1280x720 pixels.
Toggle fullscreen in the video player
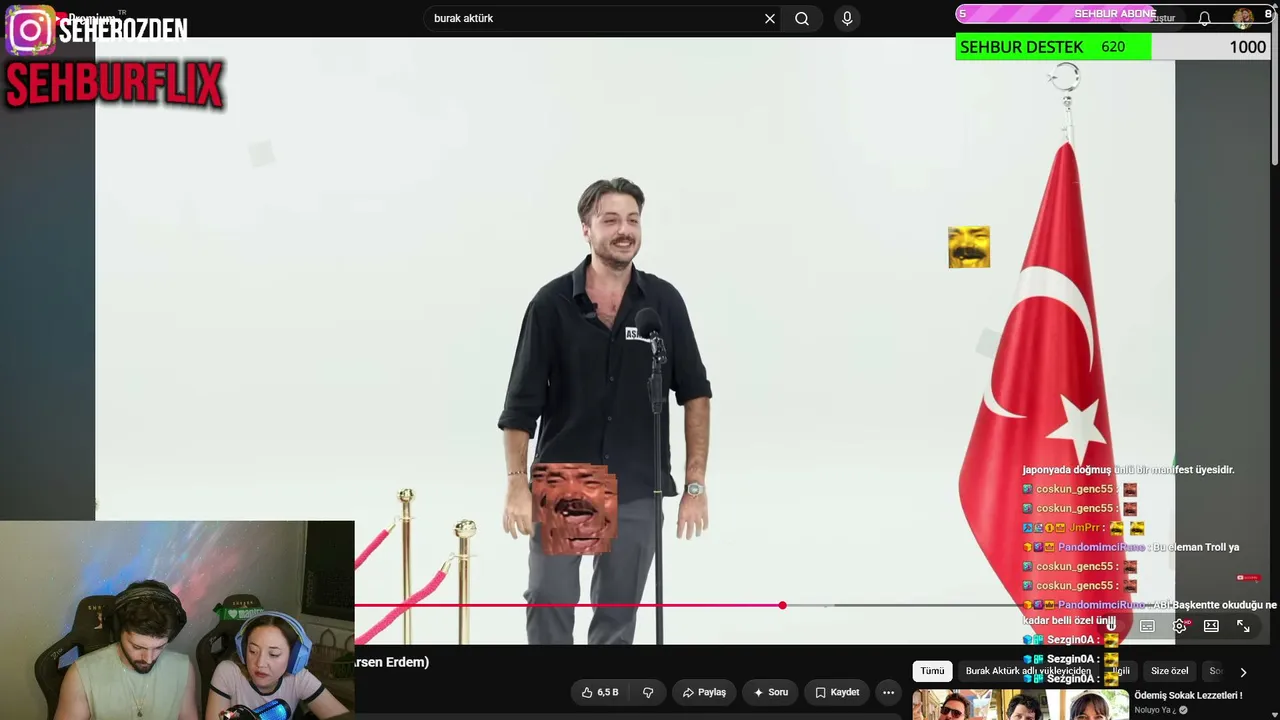point(1243,626)
